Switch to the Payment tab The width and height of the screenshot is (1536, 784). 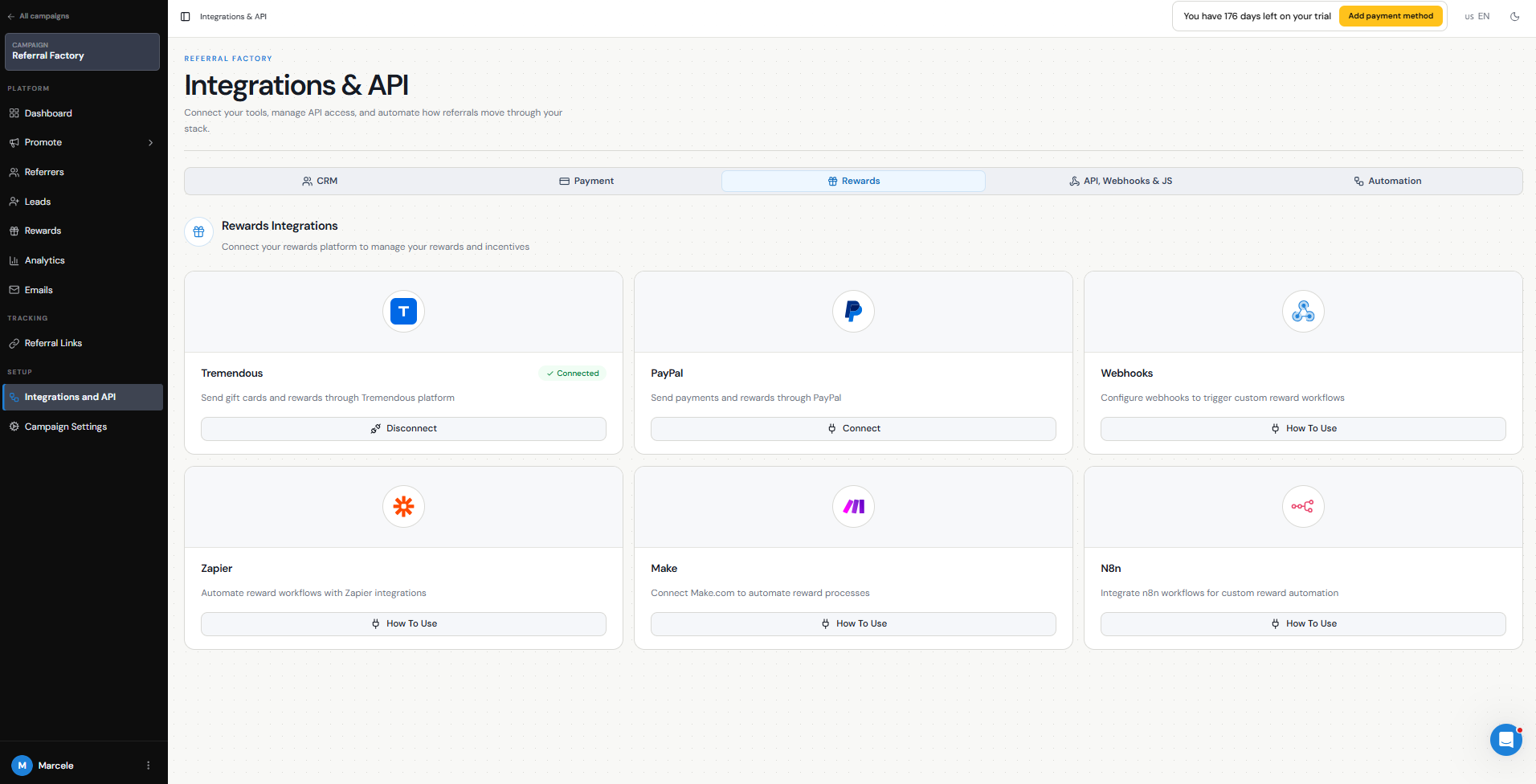(x=586, y=181)
